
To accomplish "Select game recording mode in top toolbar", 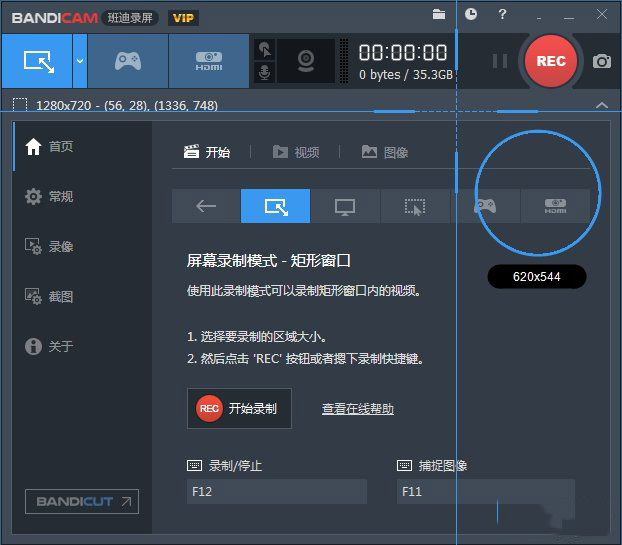I will point(128,61).
